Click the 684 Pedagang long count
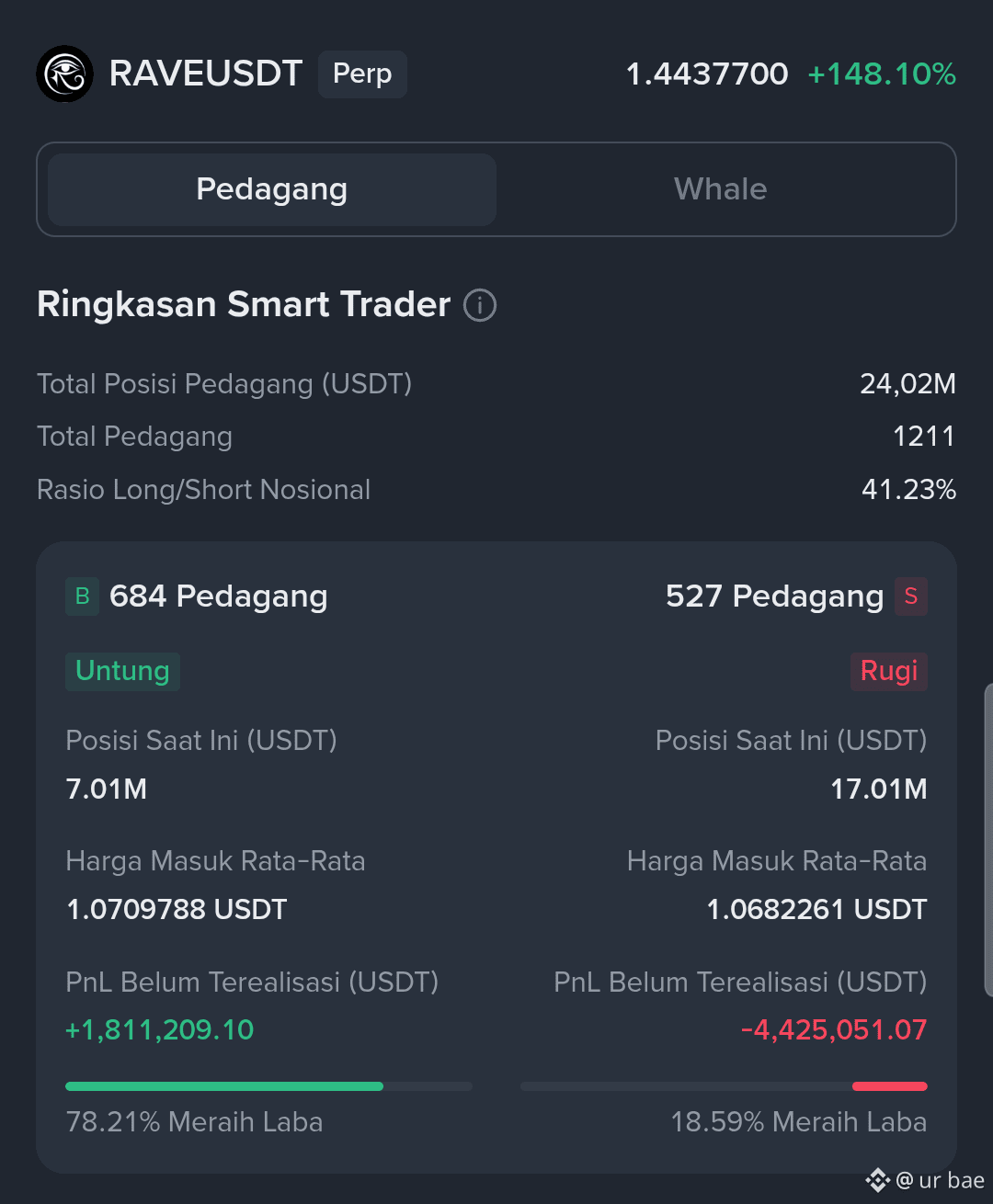 tap(219, 596)
